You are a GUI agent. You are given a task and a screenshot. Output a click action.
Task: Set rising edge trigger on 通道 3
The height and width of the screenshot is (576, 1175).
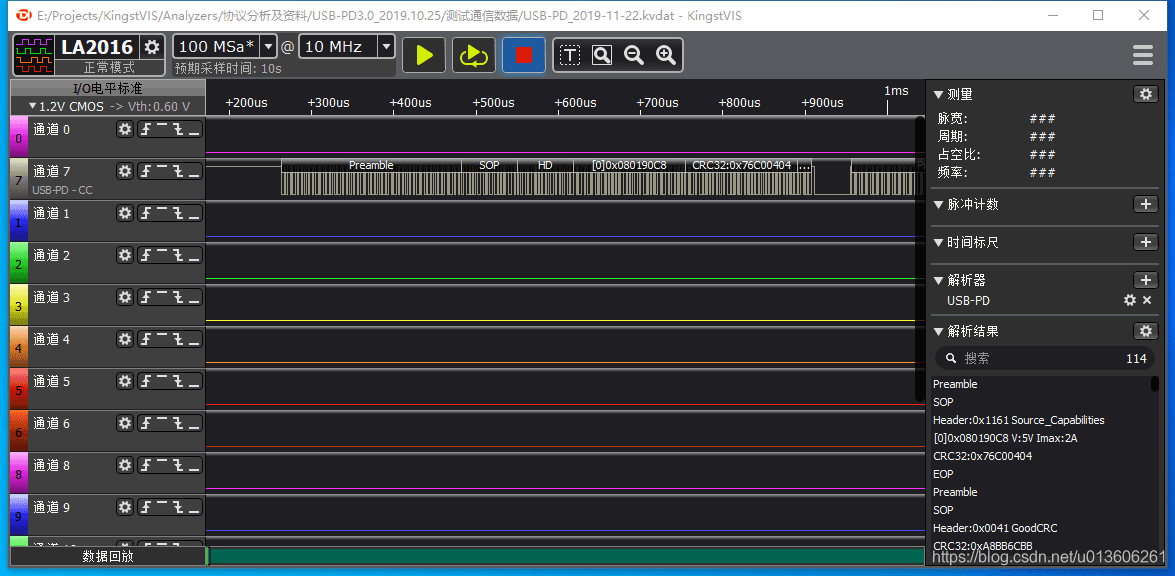coord(145,297)
